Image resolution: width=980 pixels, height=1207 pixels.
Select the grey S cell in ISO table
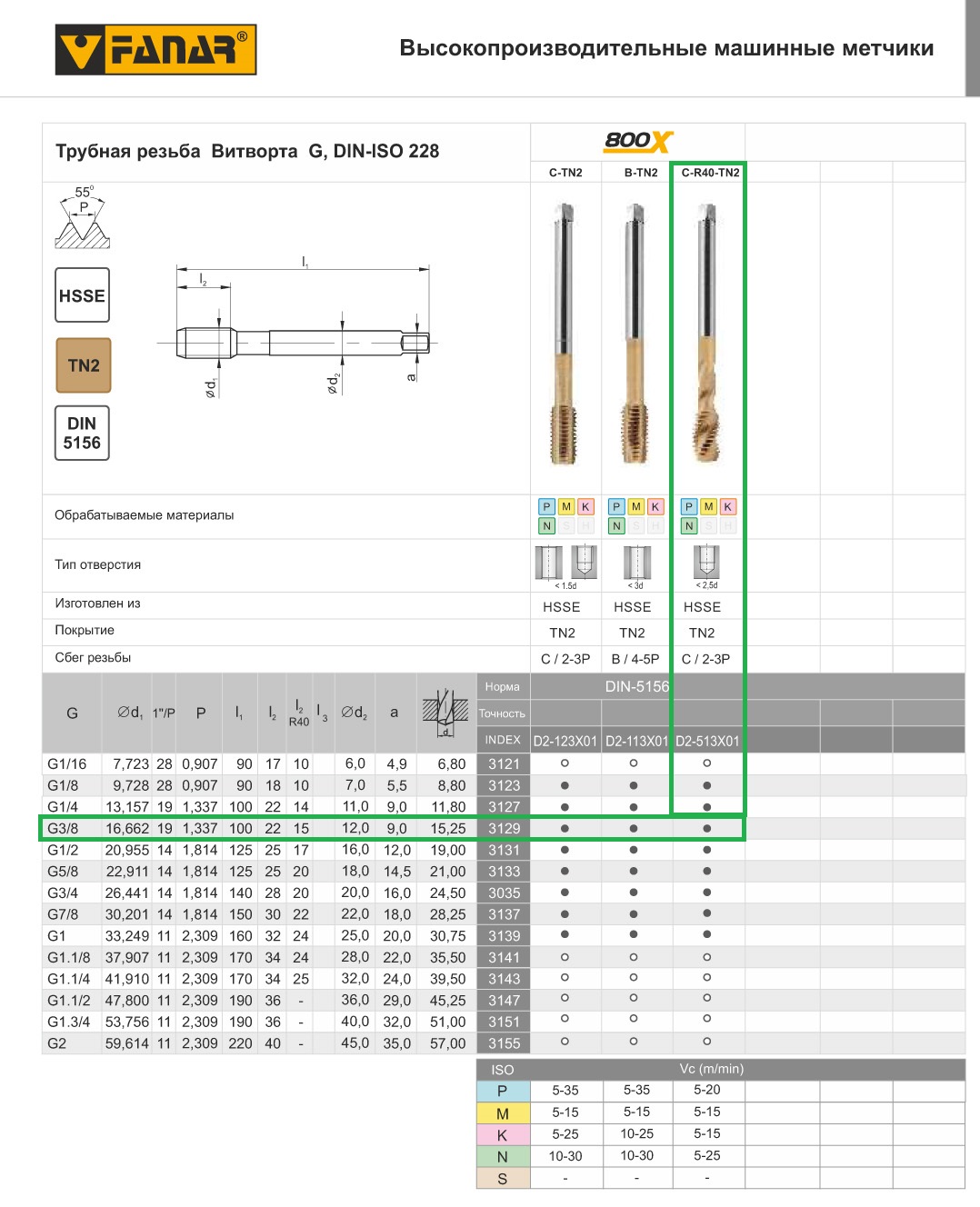pos(502,1179)
